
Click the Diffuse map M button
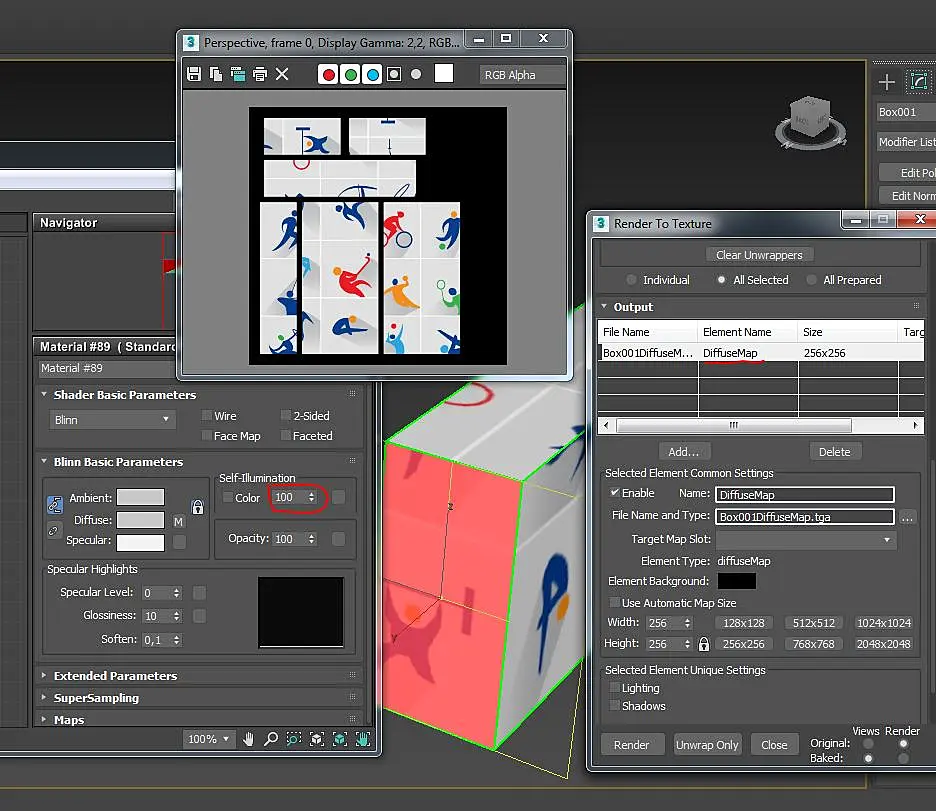point(178,522)
